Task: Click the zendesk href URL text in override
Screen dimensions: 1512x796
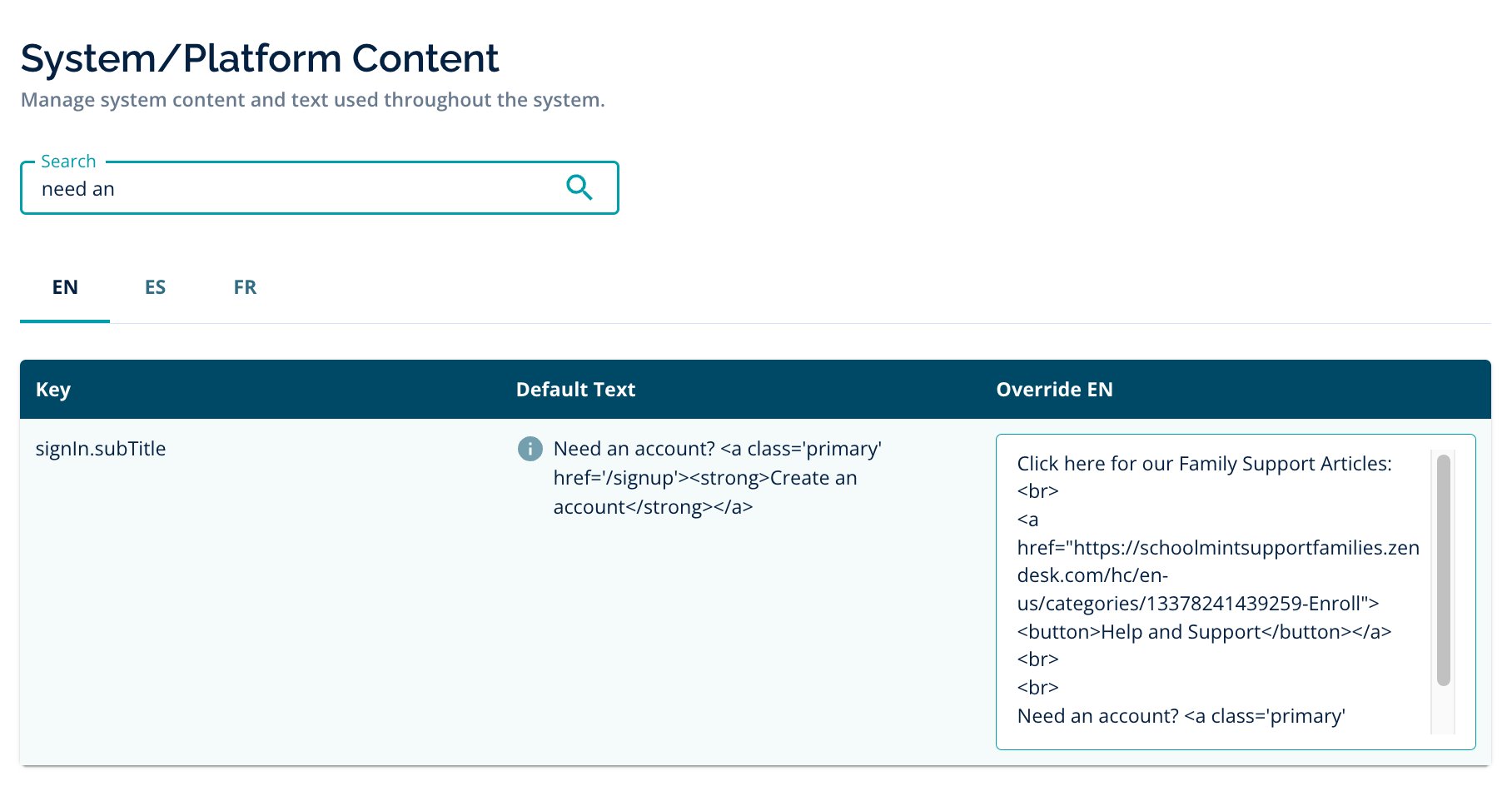Action: (x=1217, y=548)
